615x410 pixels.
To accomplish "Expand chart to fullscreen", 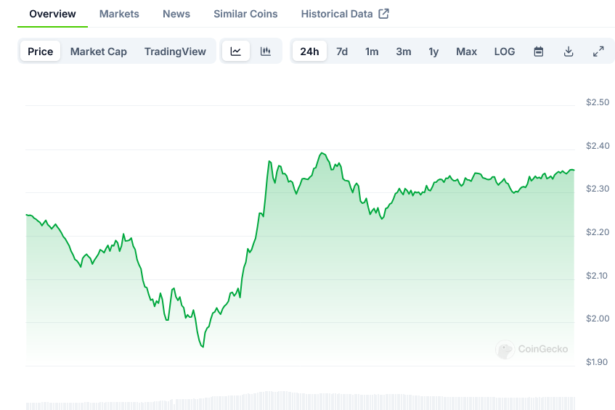I will click(598, 51).
